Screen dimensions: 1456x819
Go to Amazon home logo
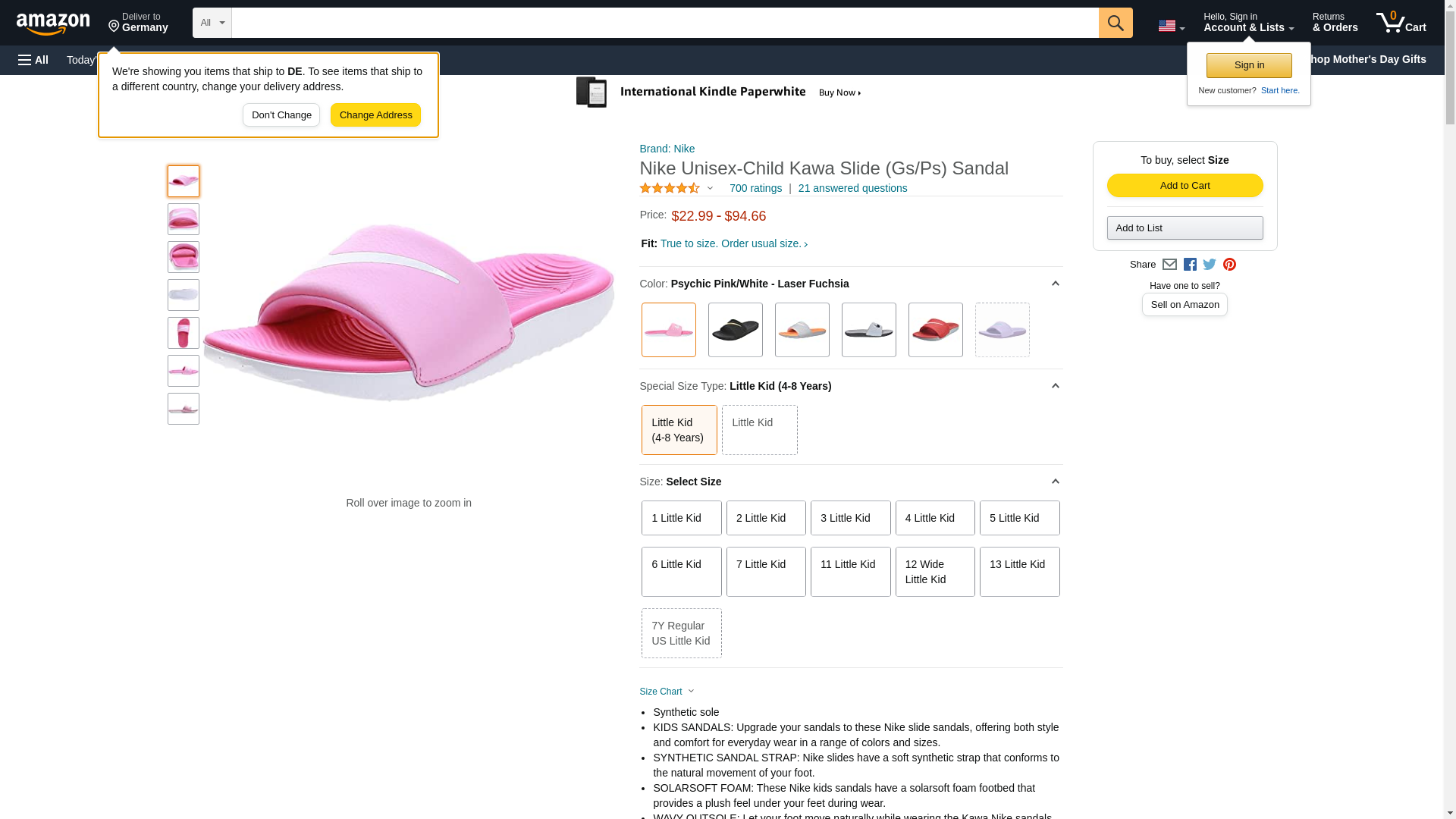(x=53, y=24)
